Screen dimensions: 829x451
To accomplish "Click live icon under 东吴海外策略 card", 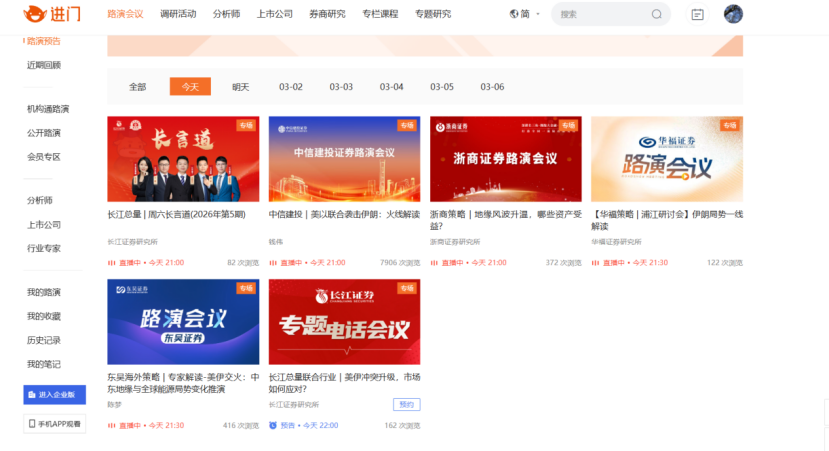I will [x=111, y=425].
